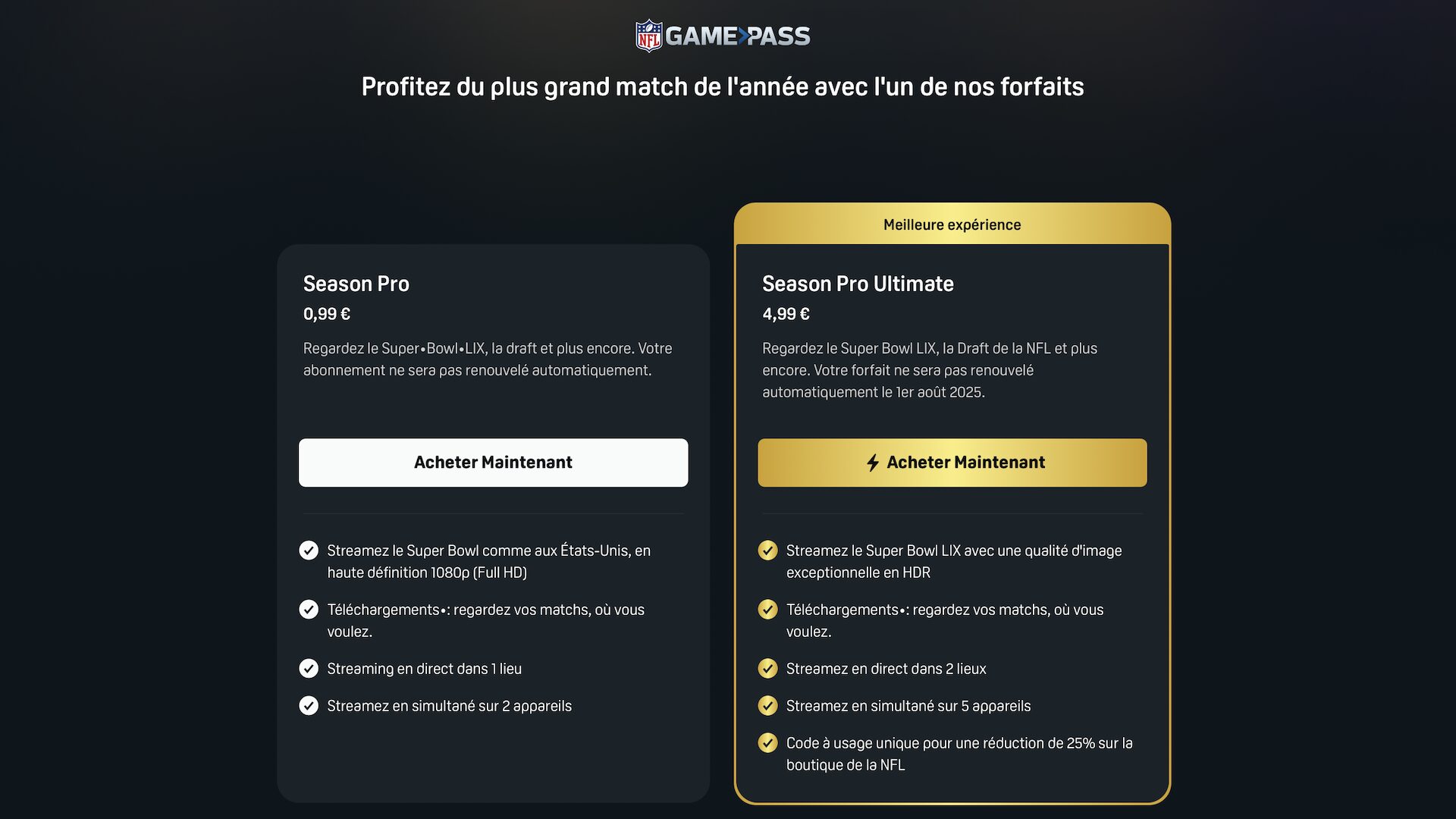This screenshot has width=1456, height=819.
Task: Click the 0,99 € price
Action: coord(327,314)
